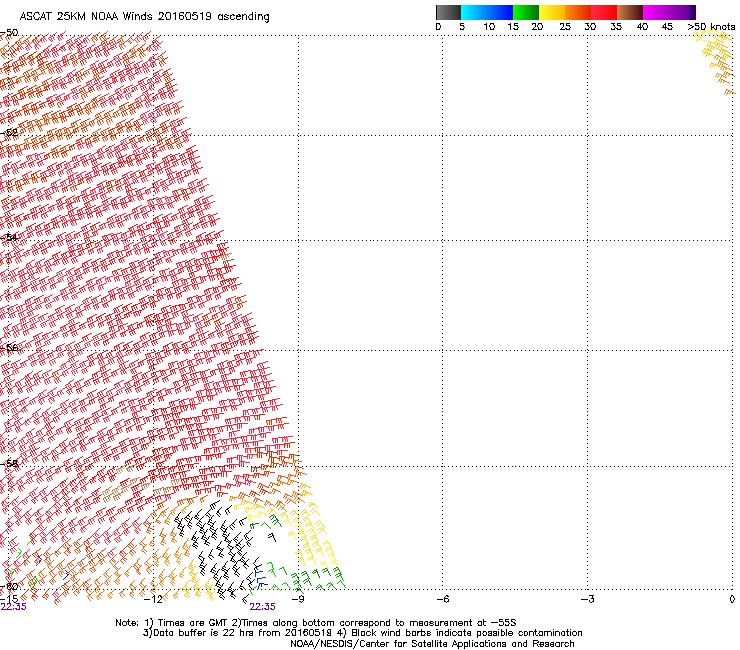Click the latitude label '-54'
The image size is (740, 650).
(x=9, y=237)
